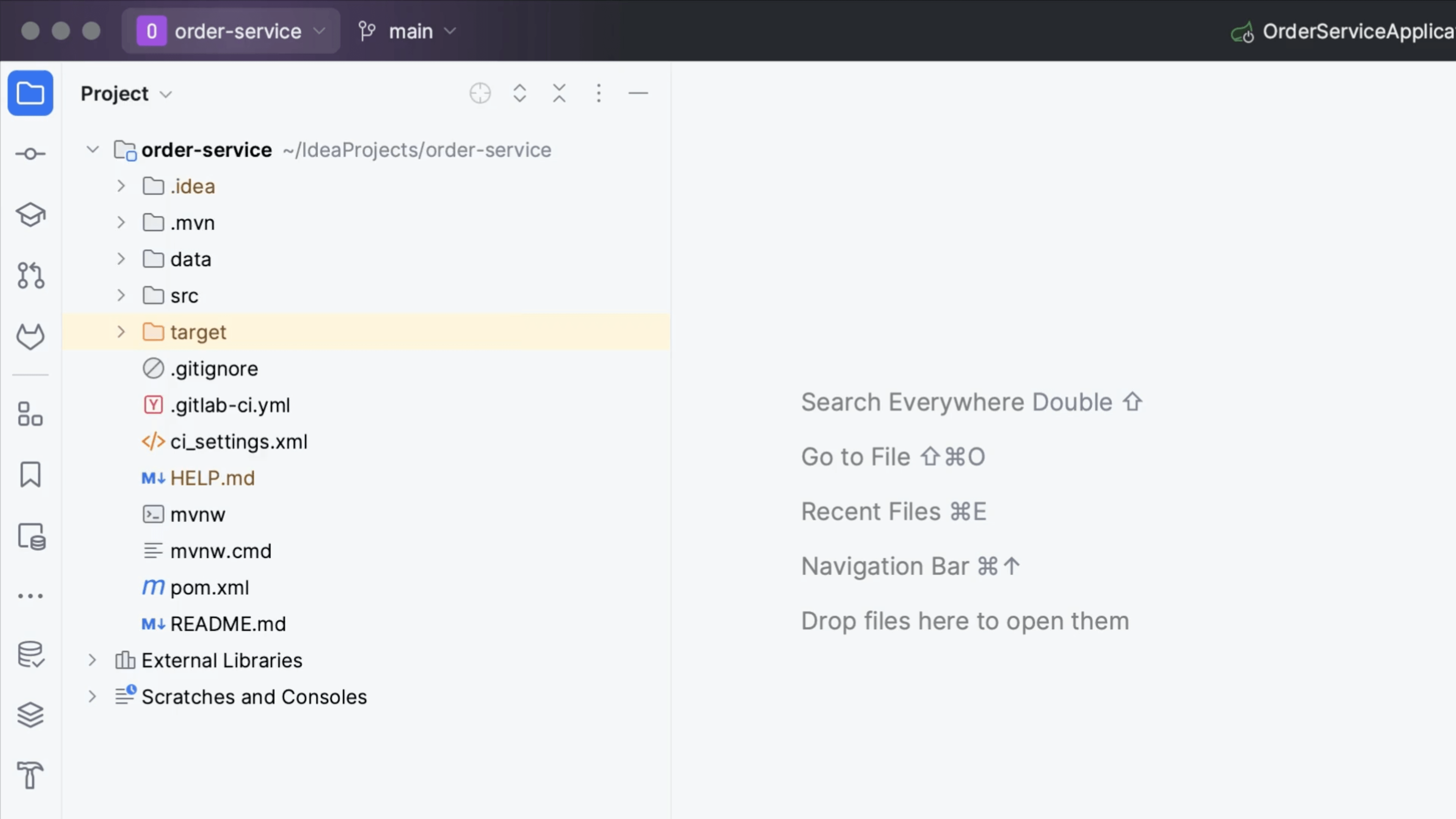Toggle the Project tool window folder icon
The image size is (1456, 819).
[30, 93]
